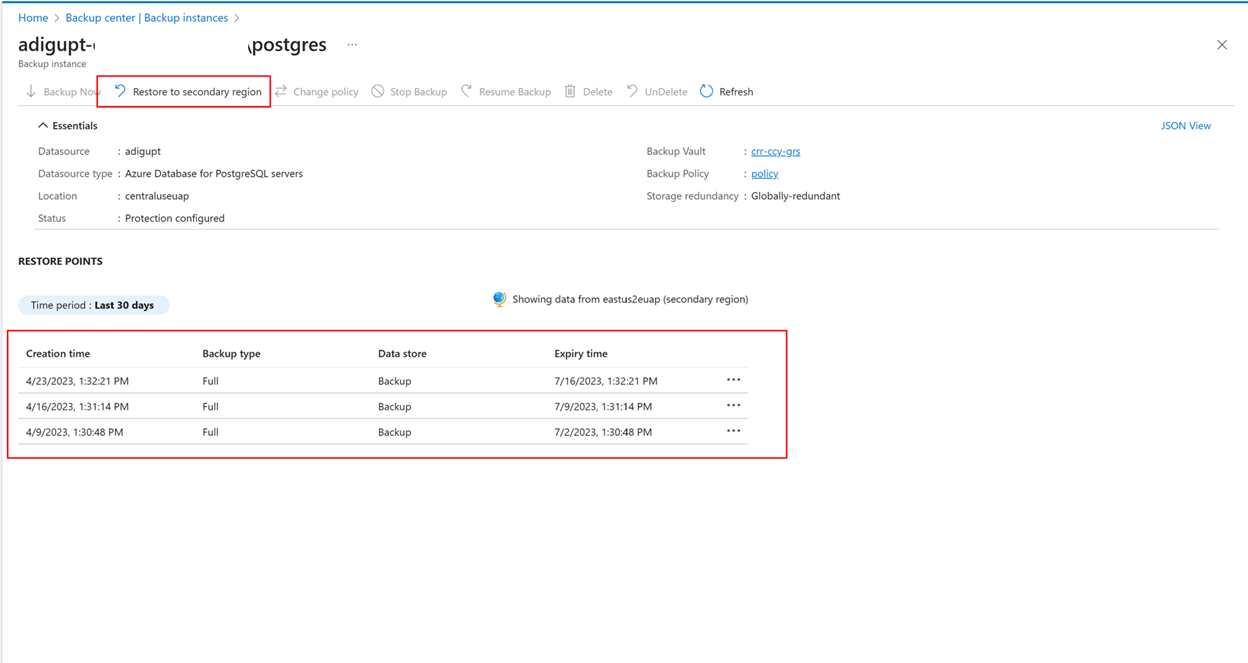
Task: Click the adigupt datasource value
Action: pos(143,152)
